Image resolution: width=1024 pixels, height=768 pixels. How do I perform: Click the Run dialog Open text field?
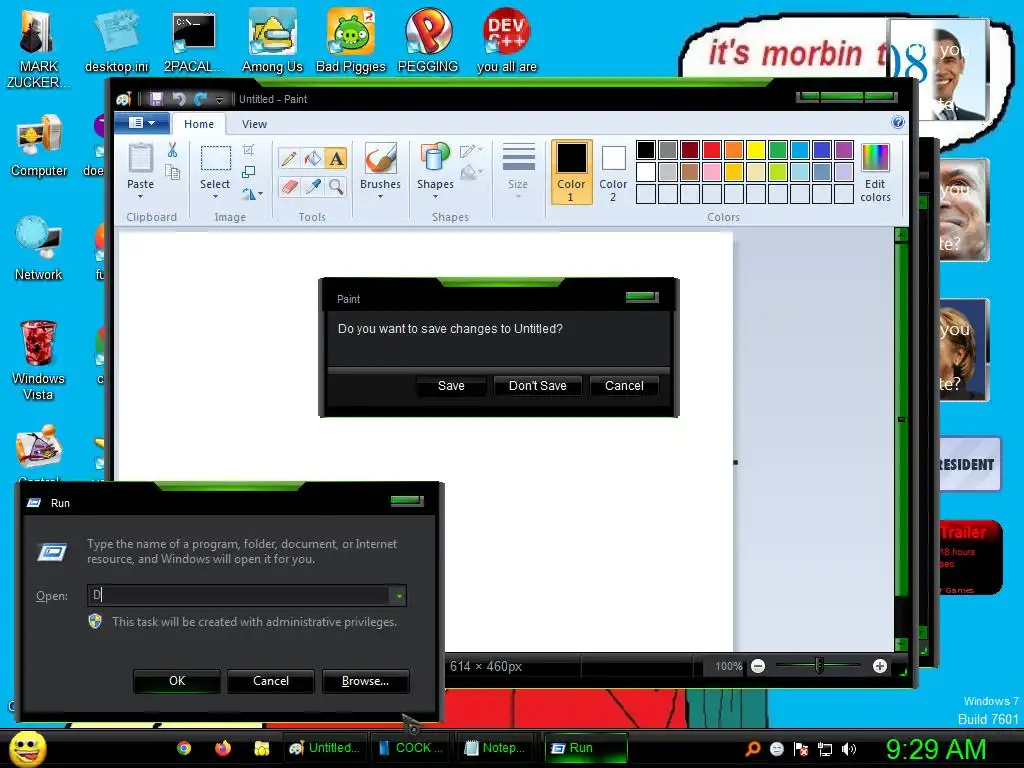pyautogui.click(x=239, y=595)
